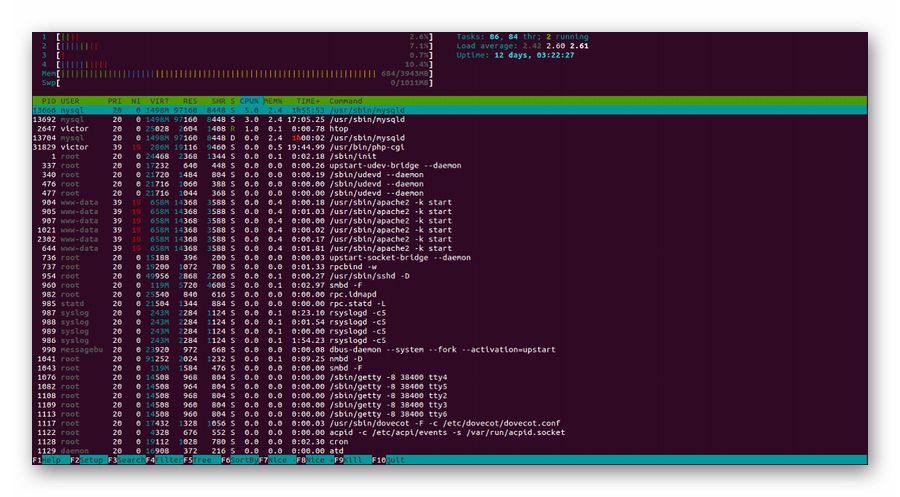Image resolution: width=900 pixels, height=497 pixels.
Task: Select the atd daemon process row
Action: (449, 451)
